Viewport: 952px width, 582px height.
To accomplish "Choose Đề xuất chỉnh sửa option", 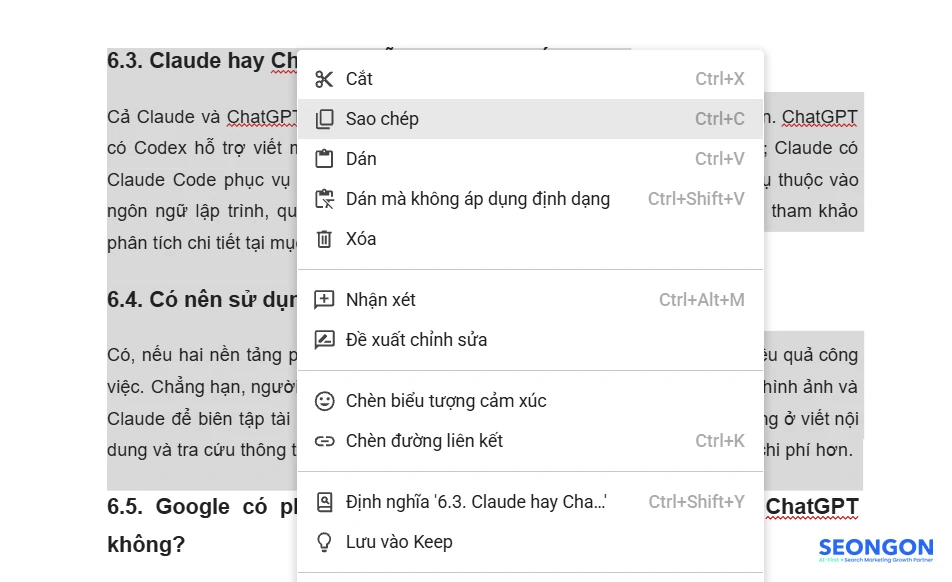I will click(530, 340).
